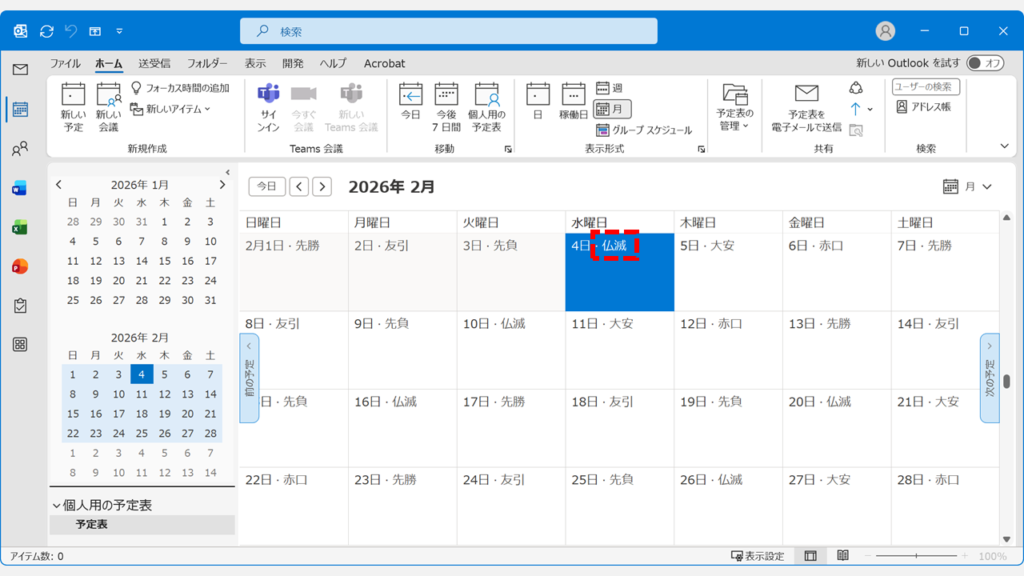Click the 今日 (today) ribbon icon
The width and height of the screenshot is (1024, 576).
tap(411, 95)
